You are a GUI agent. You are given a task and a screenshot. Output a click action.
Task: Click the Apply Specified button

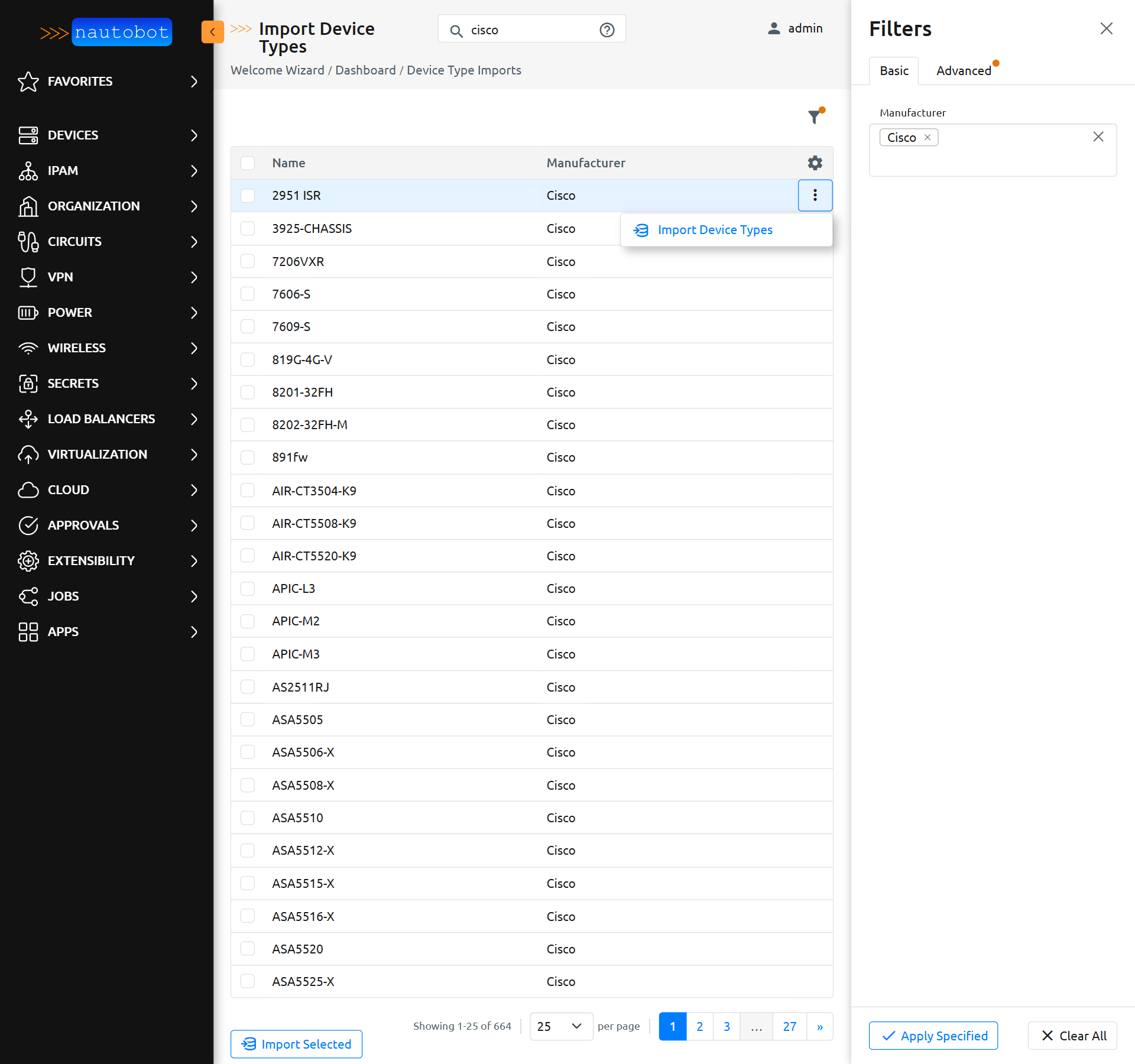933,1036
